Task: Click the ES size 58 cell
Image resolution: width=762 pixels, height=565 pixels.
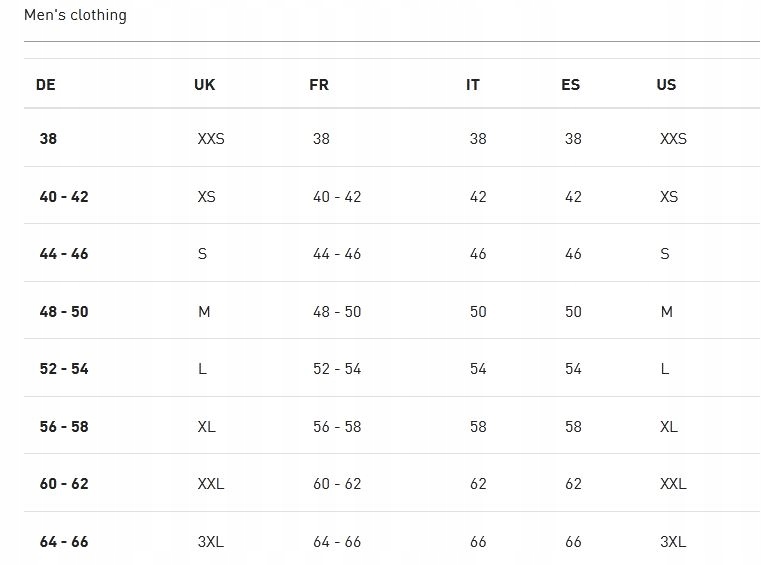Action: 573,427
